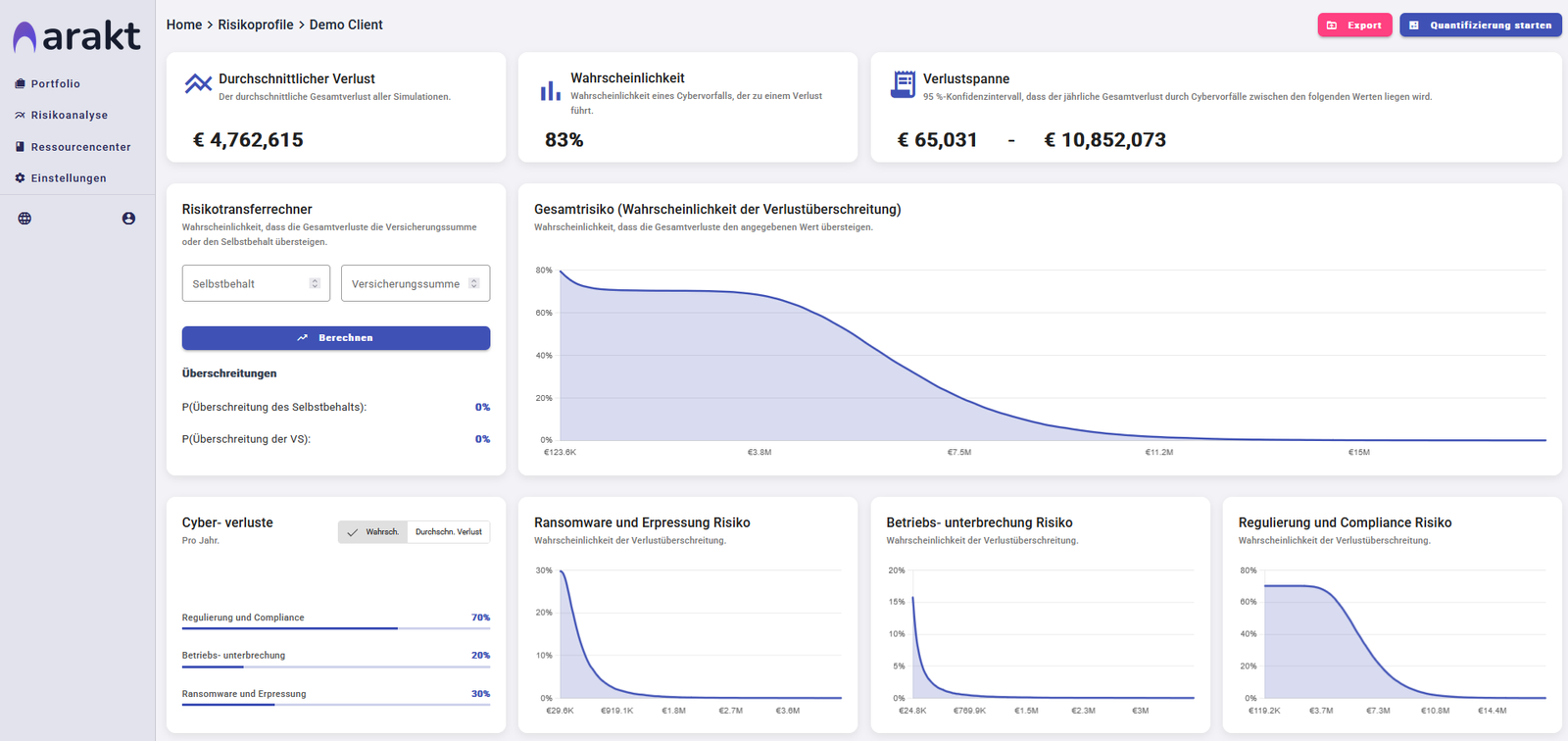Click the globe language icon
This screenshot has width=1568, height=741.
pos(24,219)
